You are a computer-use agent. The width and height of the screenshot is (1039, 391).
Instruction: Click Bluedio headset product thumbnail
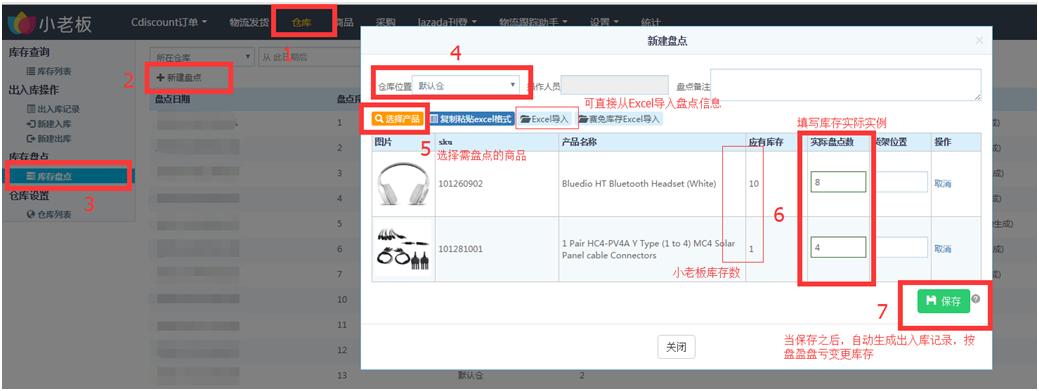coord(402,183)
